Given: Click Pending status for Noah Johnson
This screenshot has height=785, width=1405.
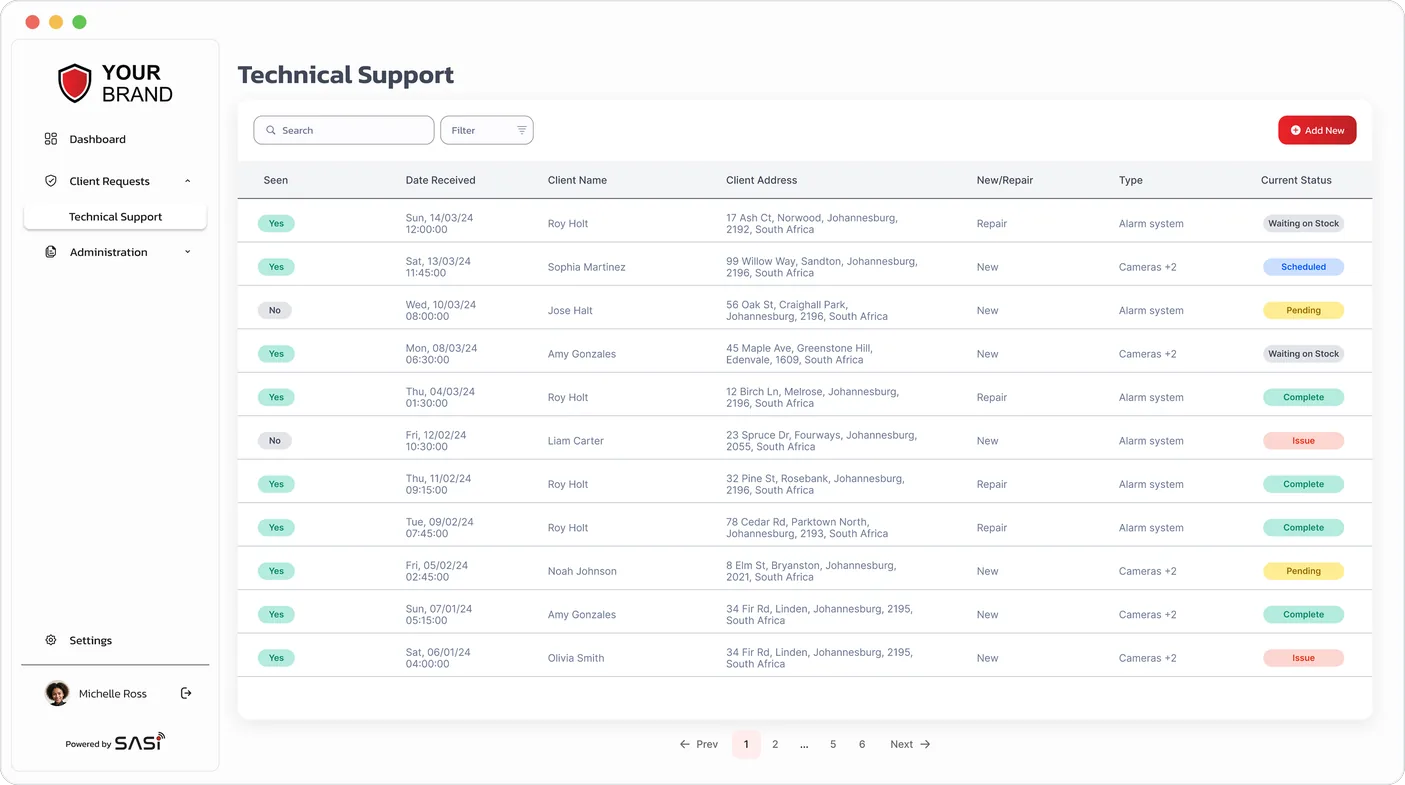Looking at the screenshot, I should (x=1303, y=571).
